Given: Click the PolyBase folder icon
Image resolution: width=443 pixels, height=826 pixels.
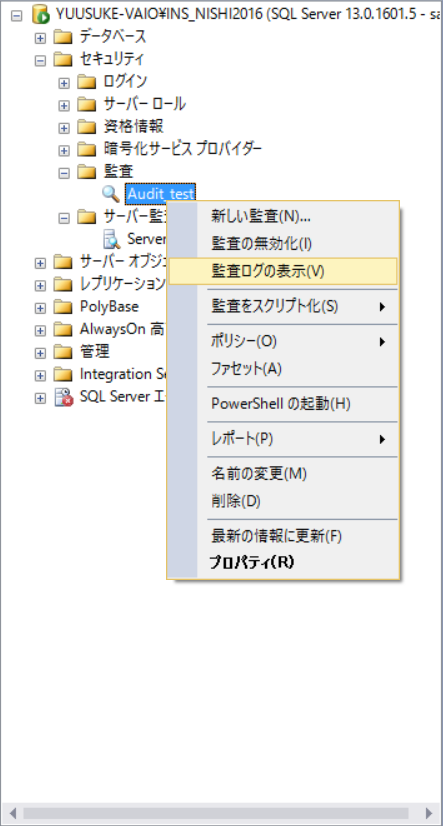Looking at the screenshot, I should click(63, 307).
